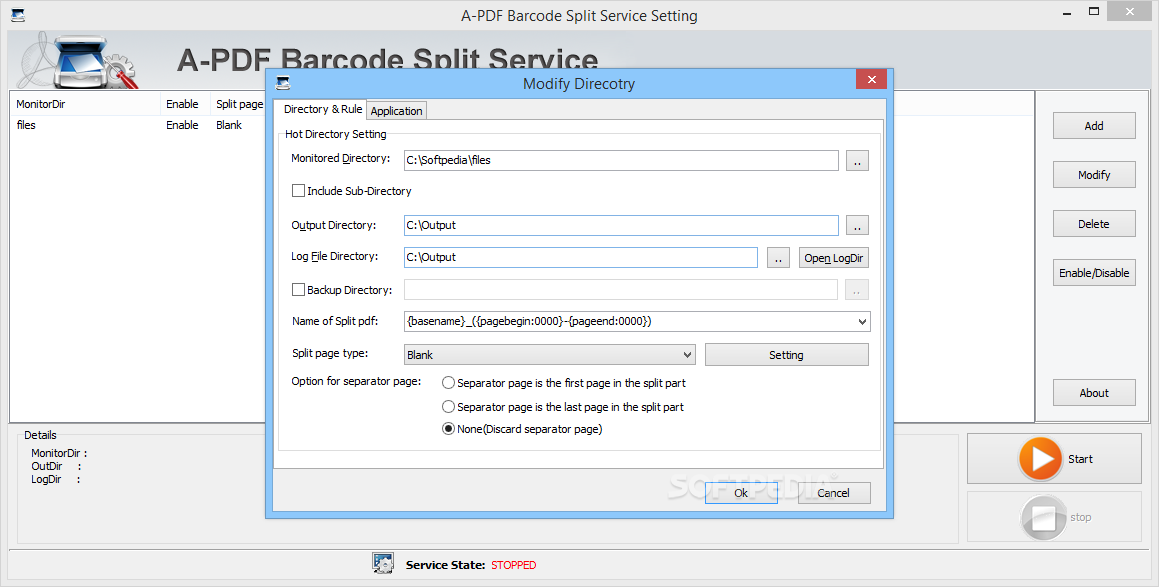
Task: Switch to the Application tab
Action: click(396, 111)
